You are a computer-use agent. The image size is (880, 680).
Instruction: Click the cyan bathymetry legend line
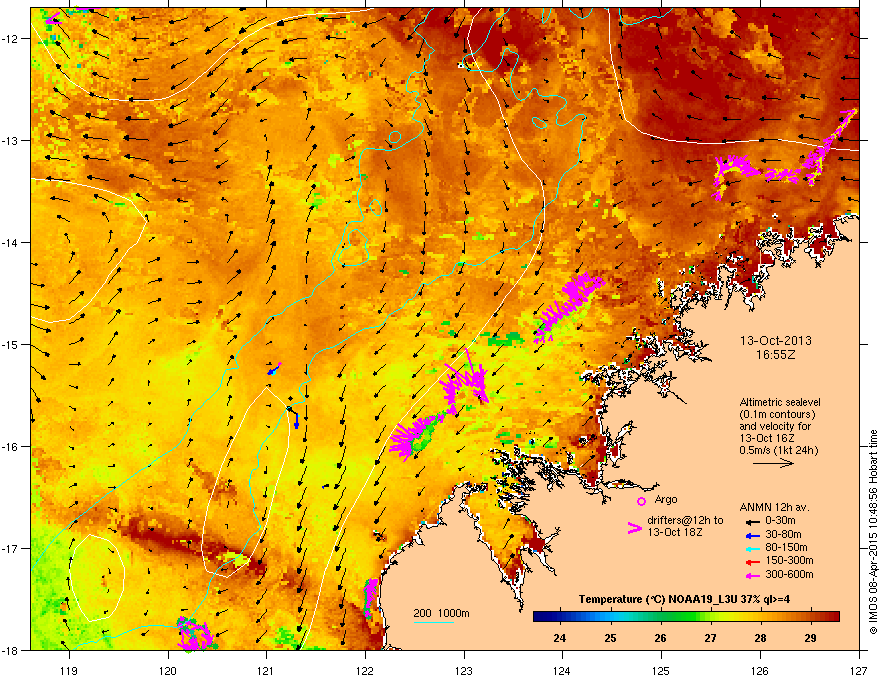(x=434, y=622)
